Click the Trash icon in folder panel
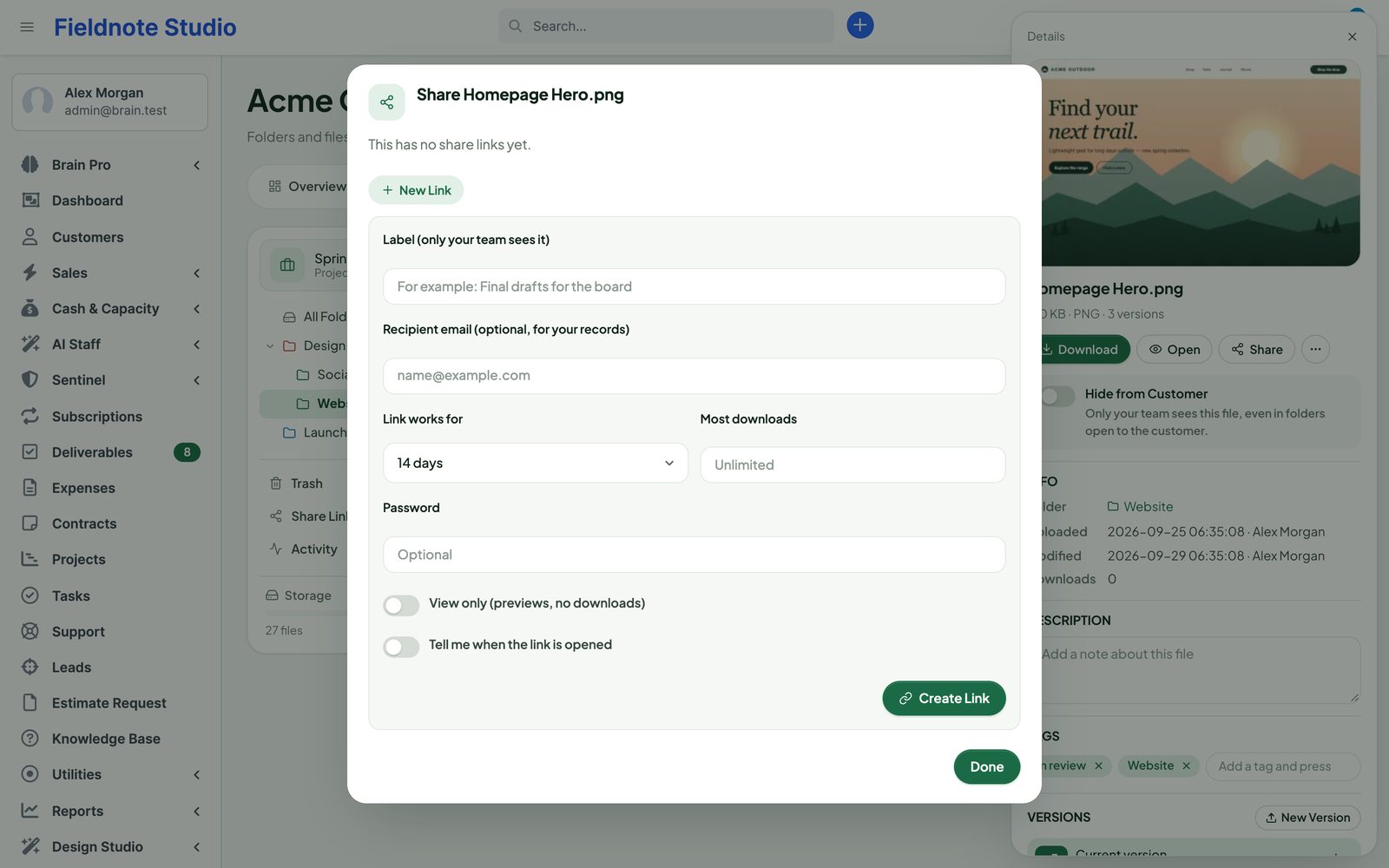Viewport: 1389px width, 868px height. 275,483
